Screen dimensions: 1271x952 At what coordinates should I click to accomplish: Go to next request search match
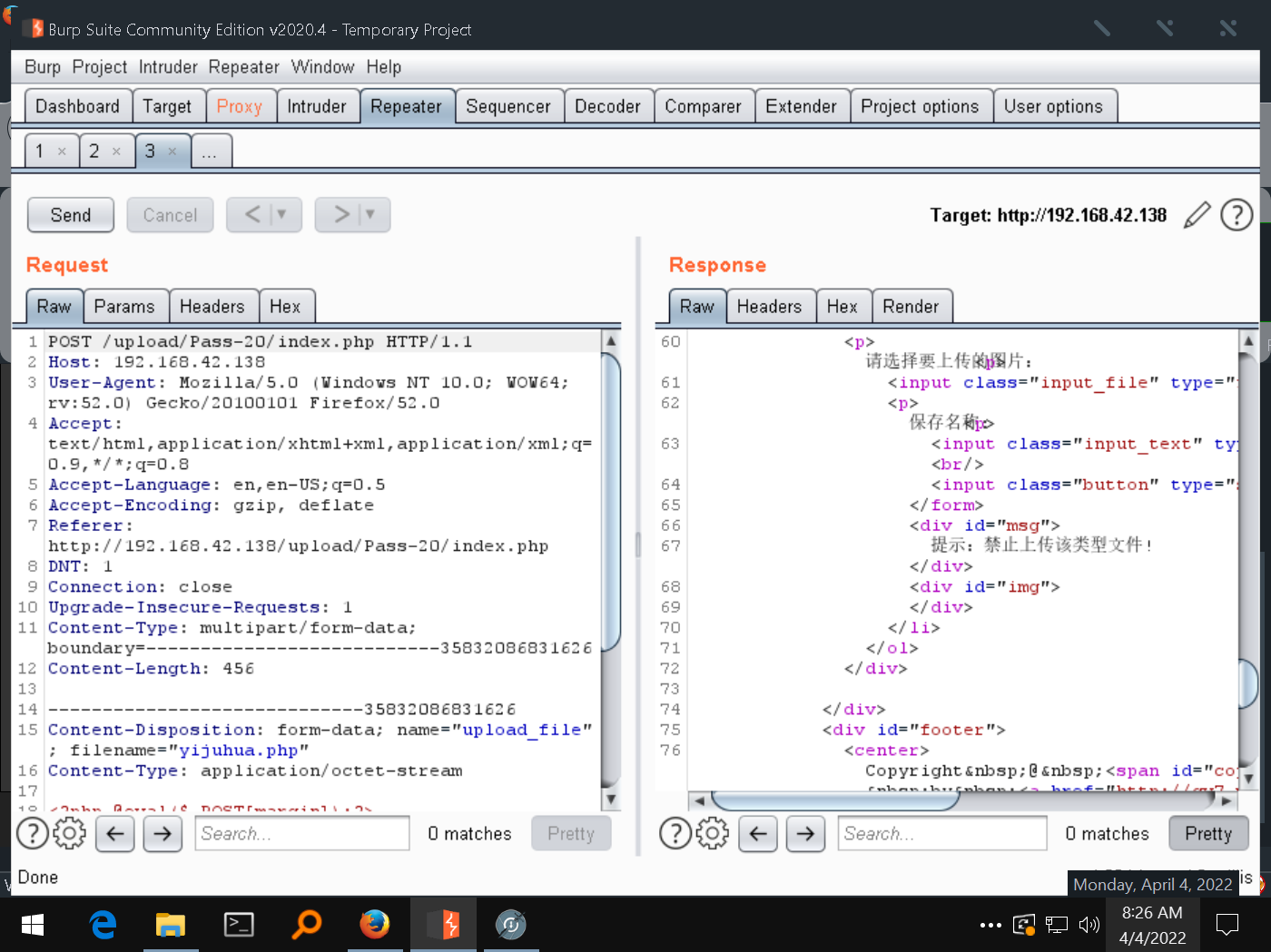[x=163, y=833]
